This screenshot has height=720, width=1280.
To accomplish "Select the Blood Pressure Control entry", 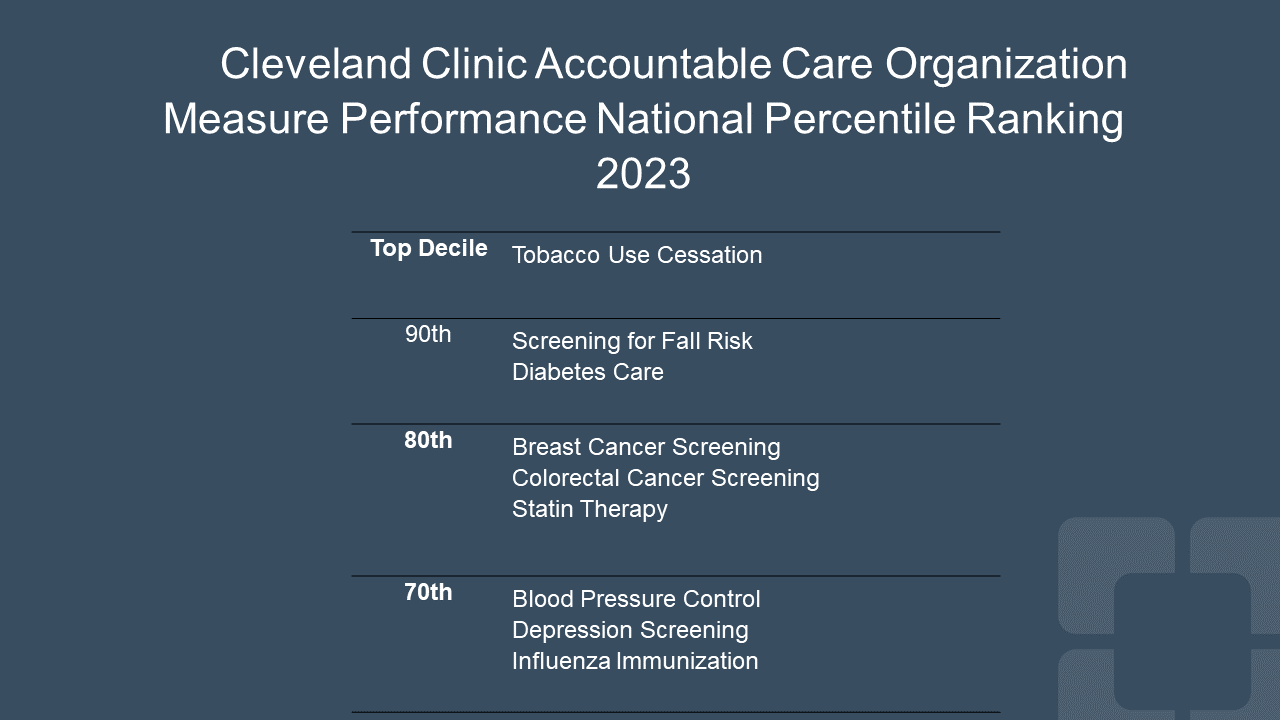I will tap(636, 599).
